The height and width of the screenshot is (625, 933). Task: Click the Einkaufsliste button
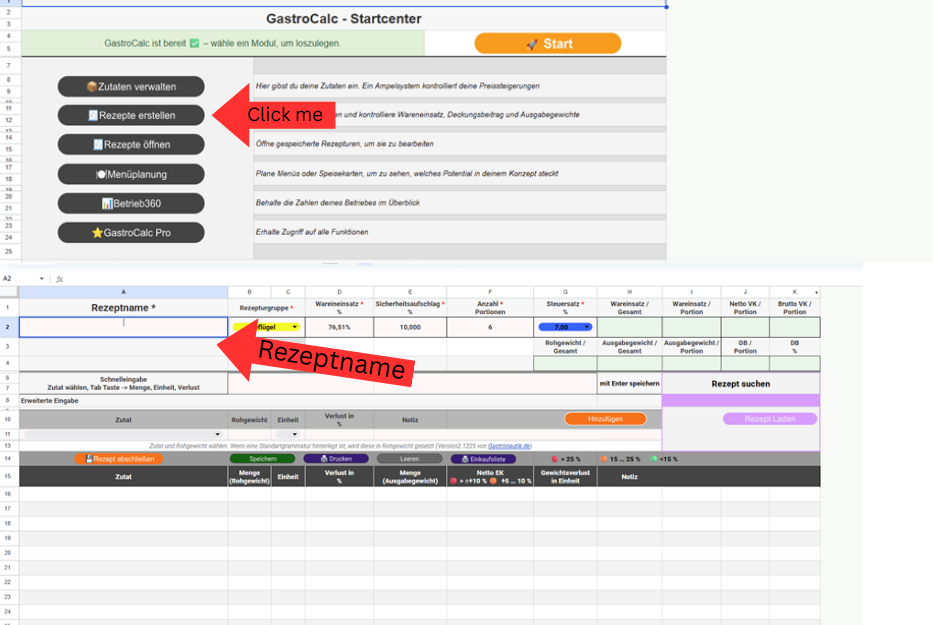[483, 459]
